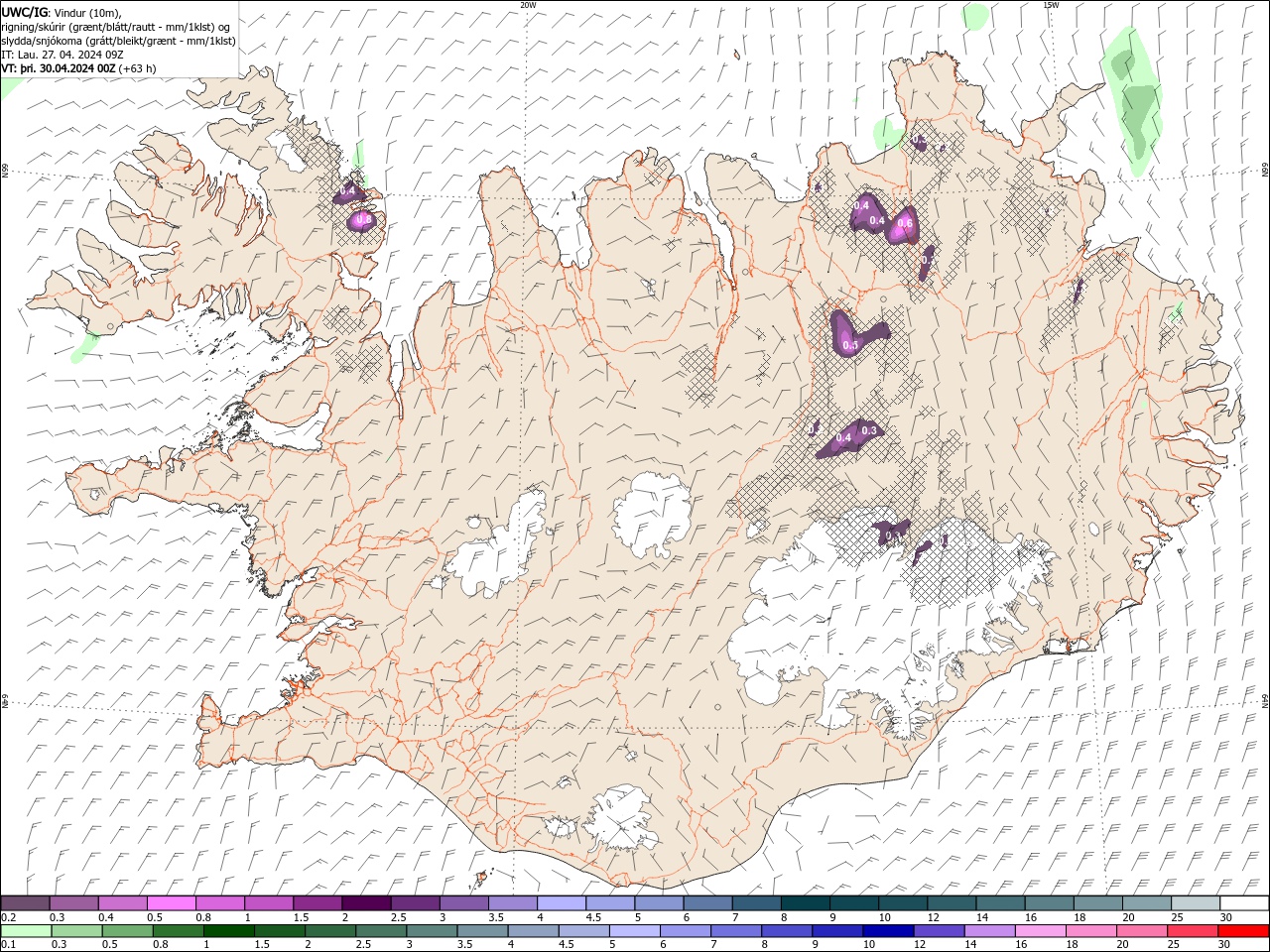Pick the lower legend swatch between 20 and 25
This screenshot has height=952, width=1270.
1141,931
